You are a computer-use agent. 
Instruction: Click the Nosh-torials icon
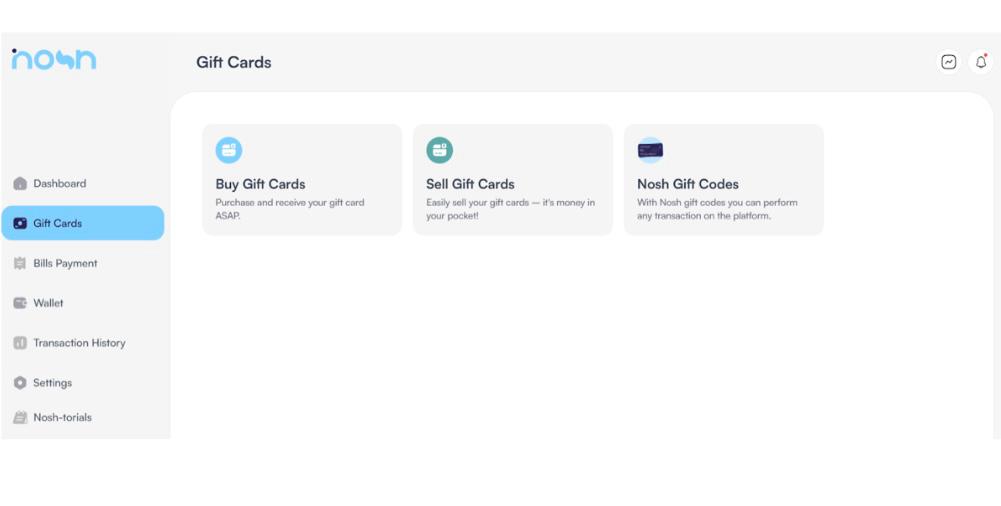pos(20,418)
